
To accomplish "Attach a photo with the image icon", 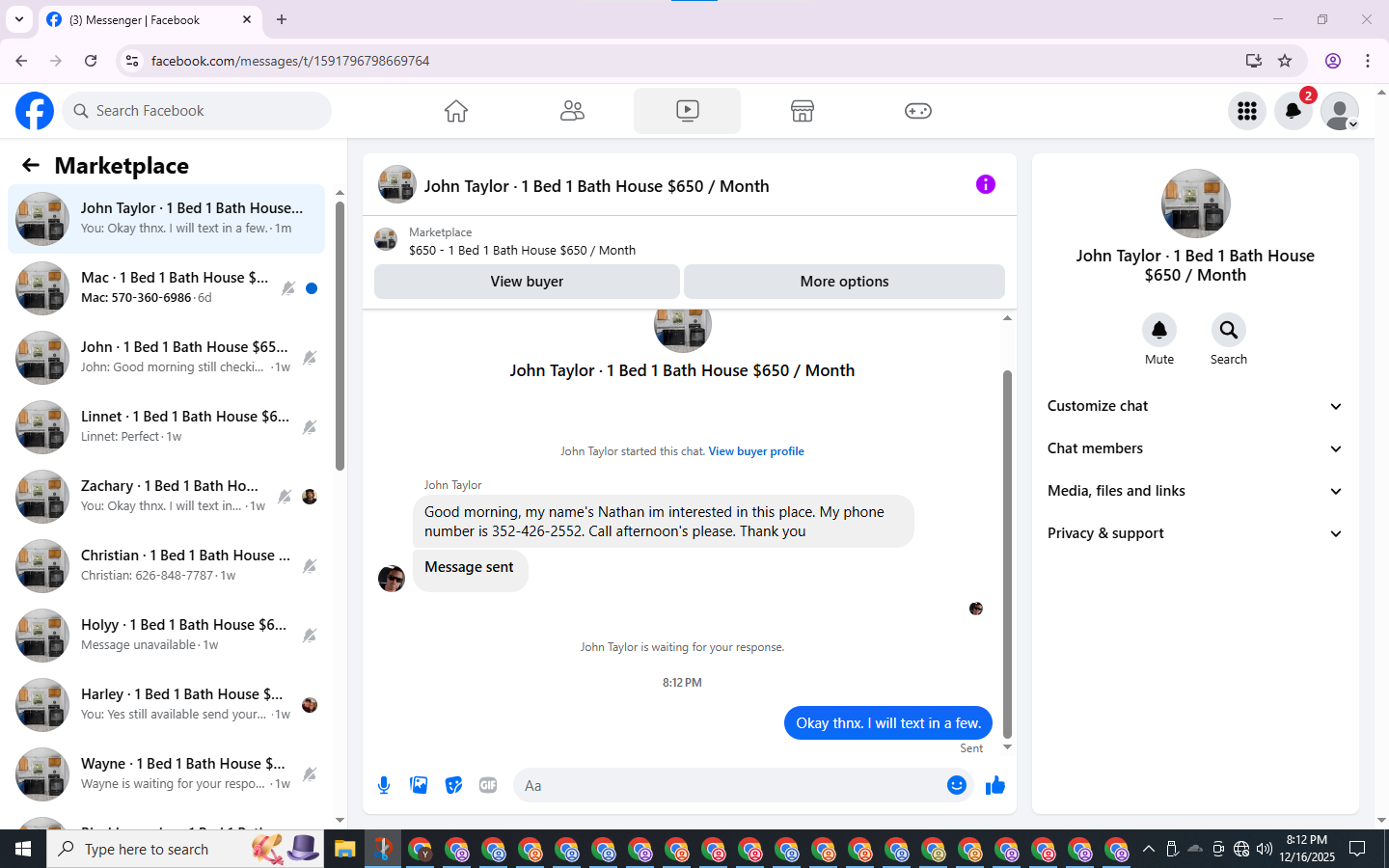I will tap(419, 785).
